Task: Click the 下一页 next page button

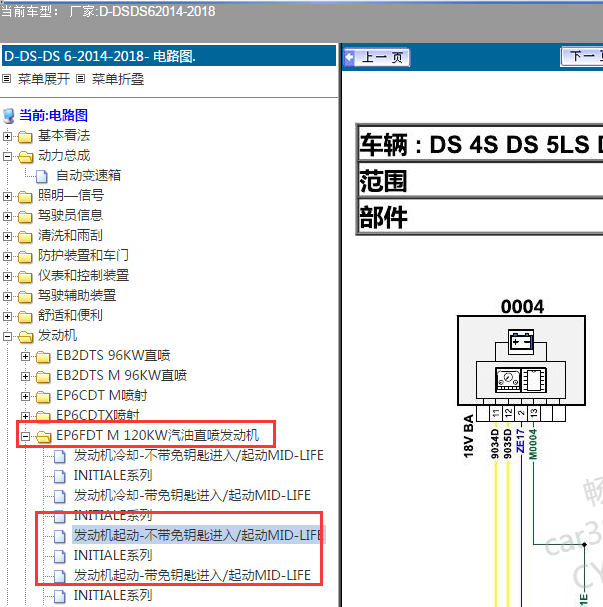Action: pos(582,57)
